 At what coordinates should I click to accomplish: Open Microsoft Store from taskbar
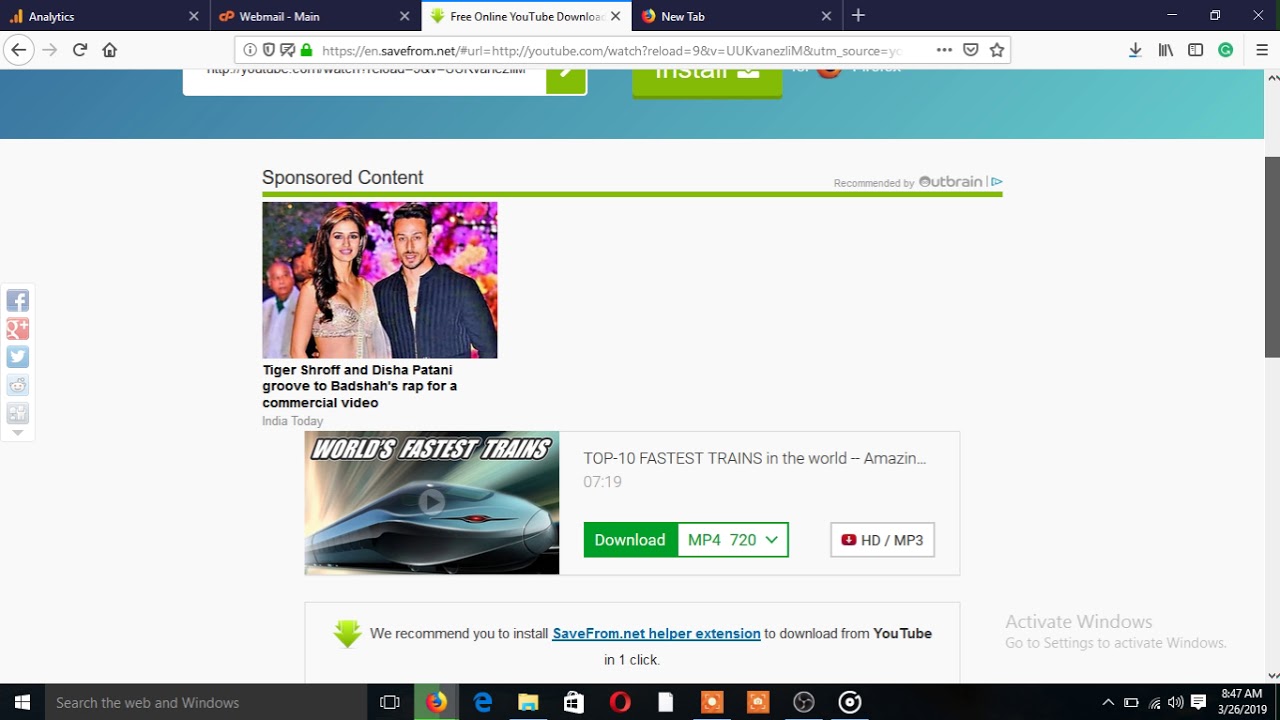[573, 702]
